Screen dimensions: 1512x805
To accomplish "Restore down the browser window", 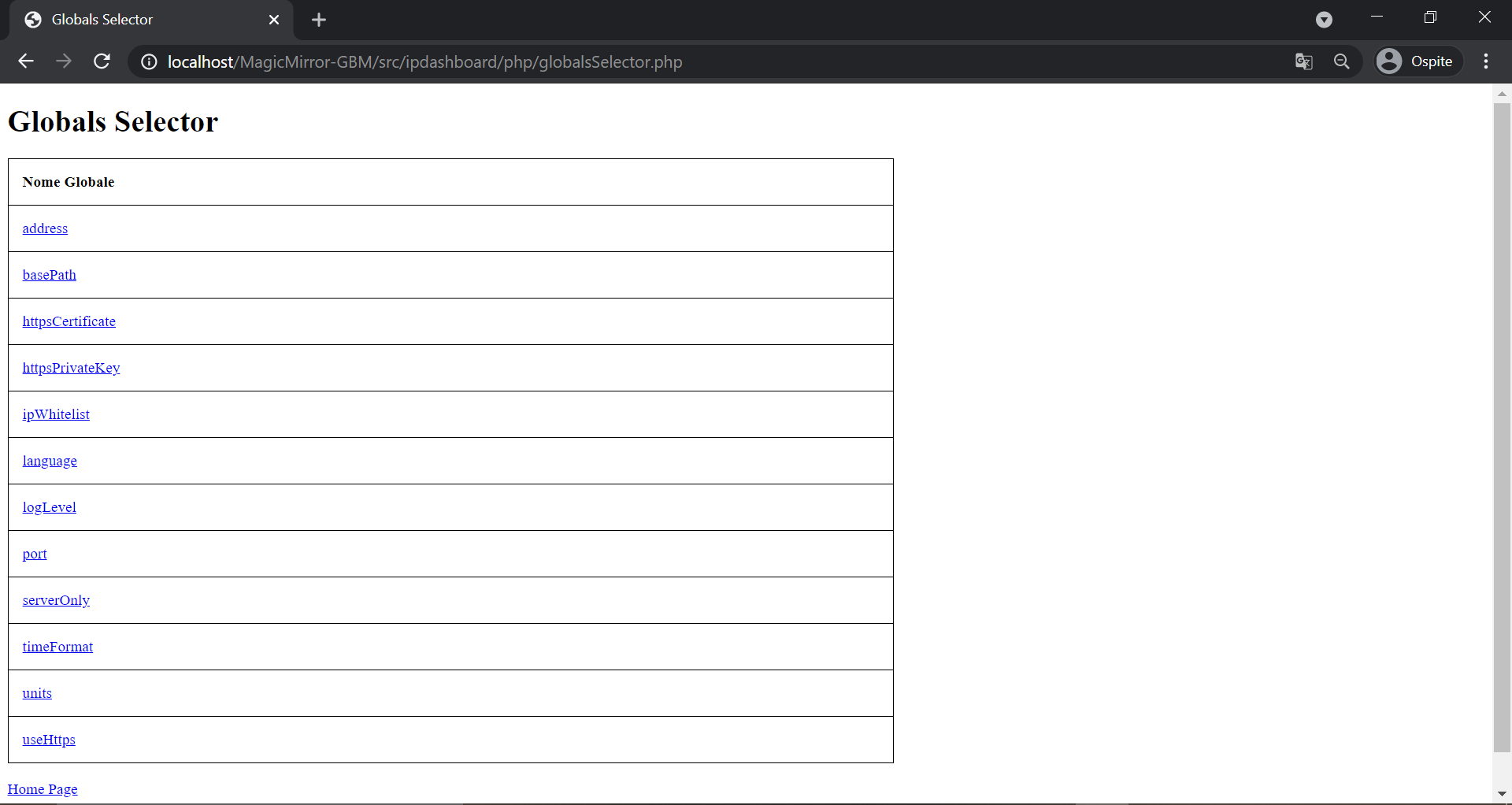I will [x=1431, y=17].
